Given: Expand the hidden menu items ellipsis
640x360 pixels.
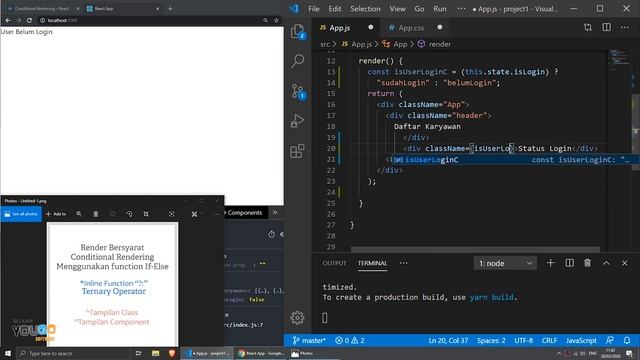Looking at the screenshot, I should (461, 9).
